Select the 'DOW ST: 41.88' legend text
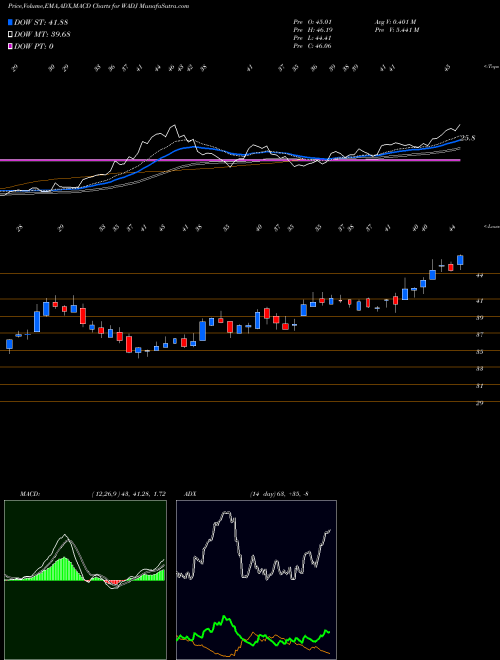This screenshot has width=500, height=660. pyautogui.click(x=41, y=22)
